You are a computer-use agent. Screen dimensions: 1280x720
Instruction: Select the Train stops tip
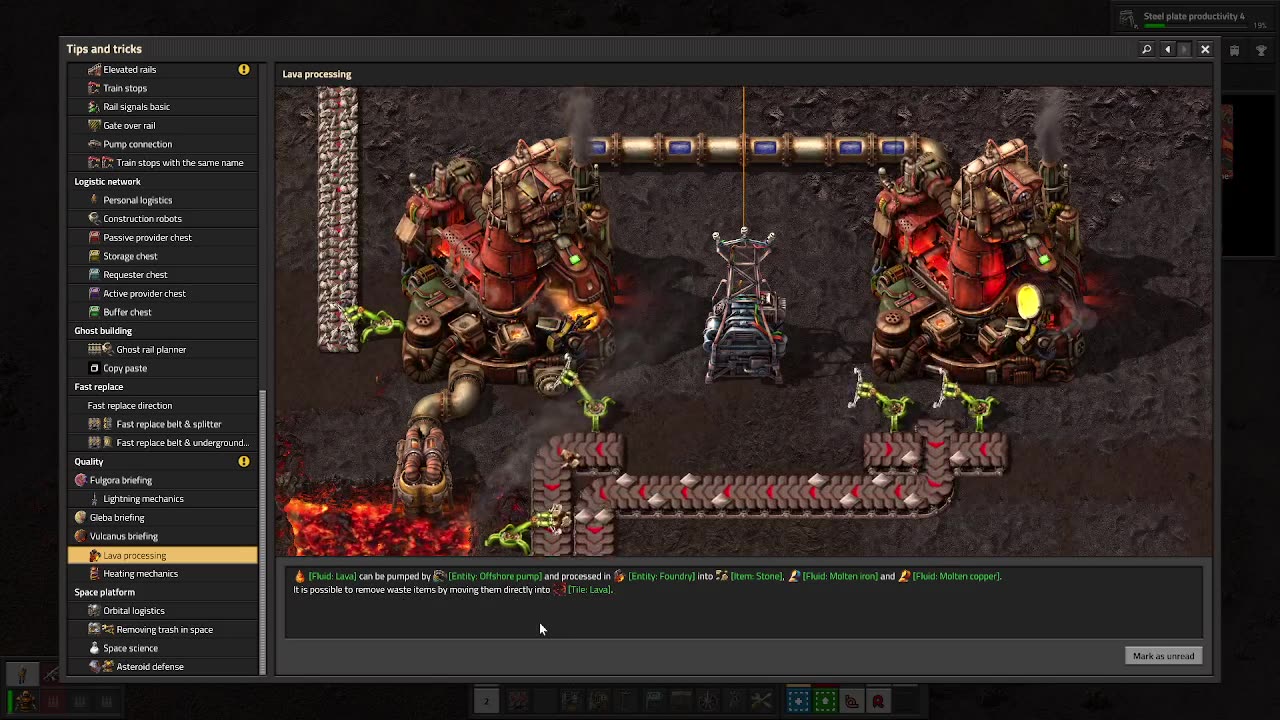click(x=162, y=88)
